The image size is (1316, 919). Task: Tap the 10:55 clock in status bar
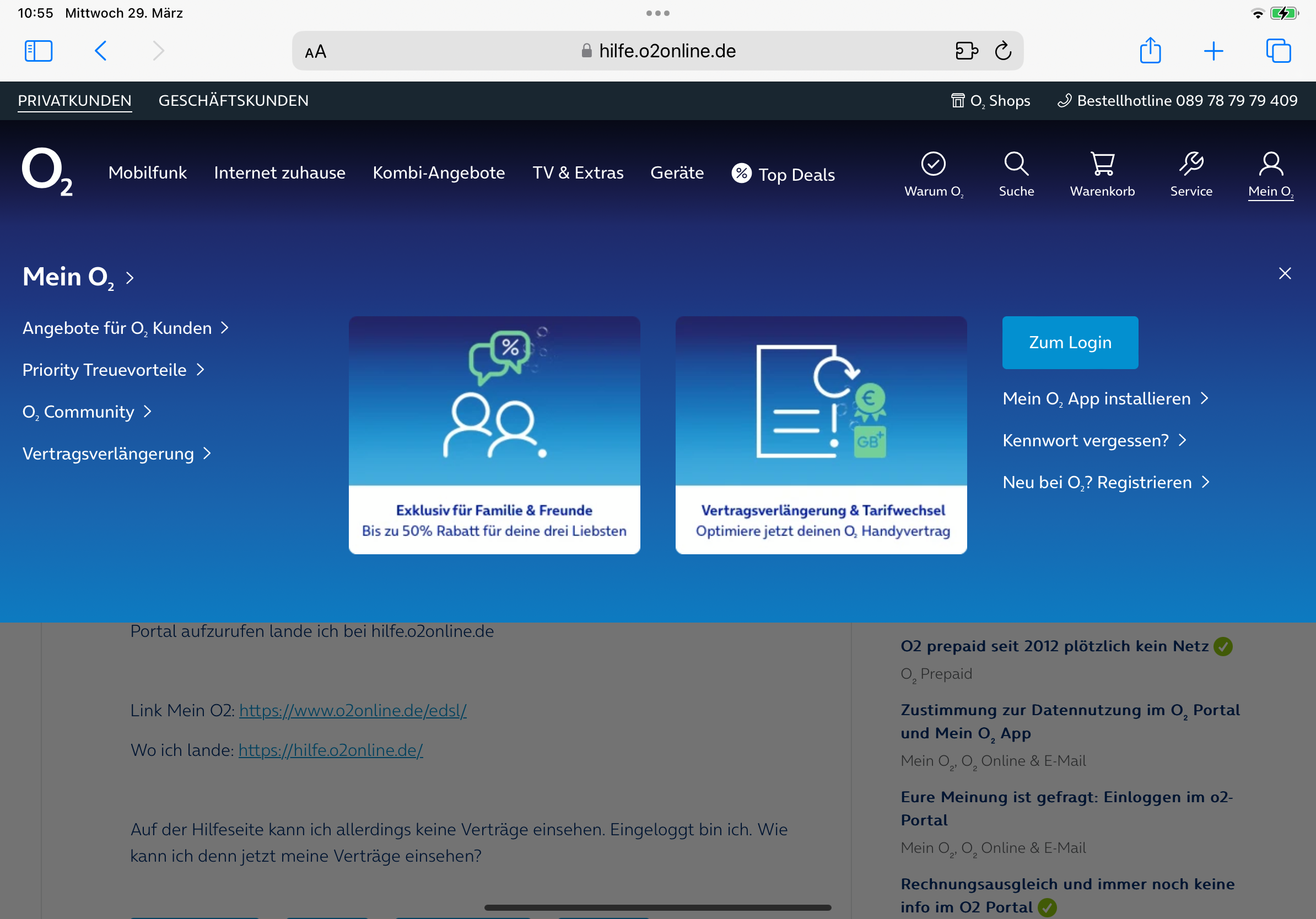click(35, 13)
